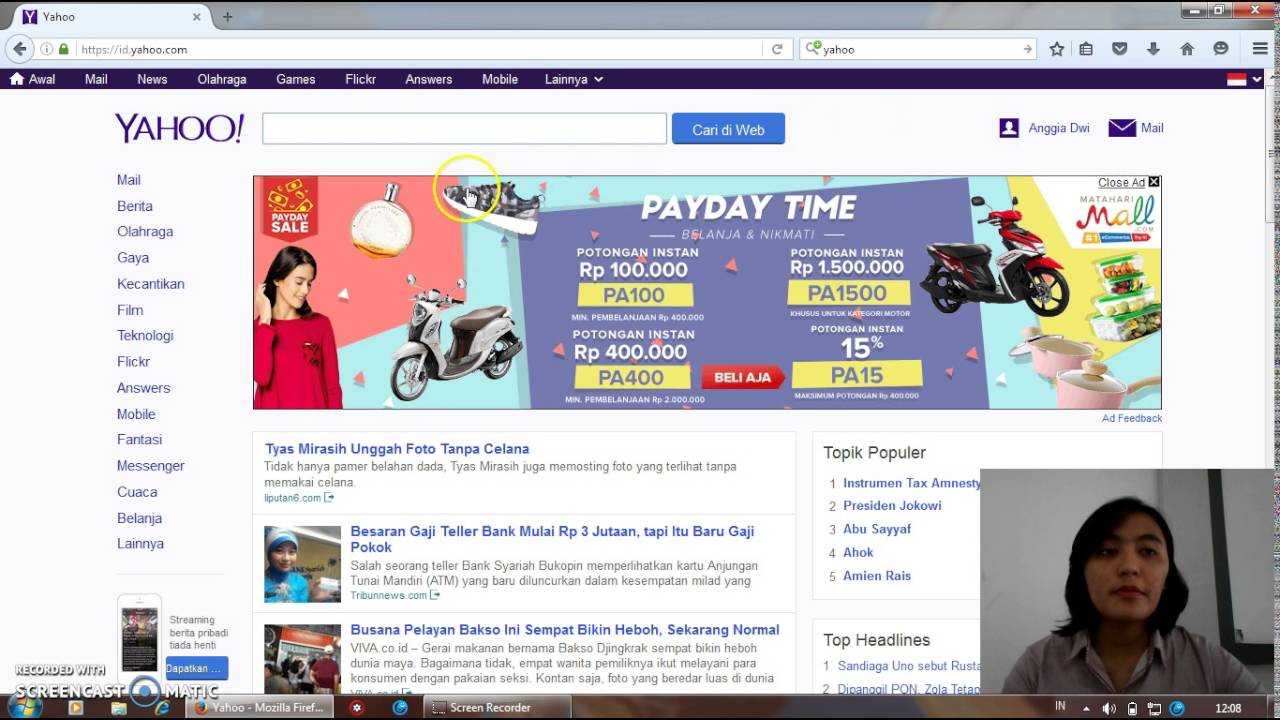Open the Windows Start button
The image size is (1280, 720).
[24, 707]
